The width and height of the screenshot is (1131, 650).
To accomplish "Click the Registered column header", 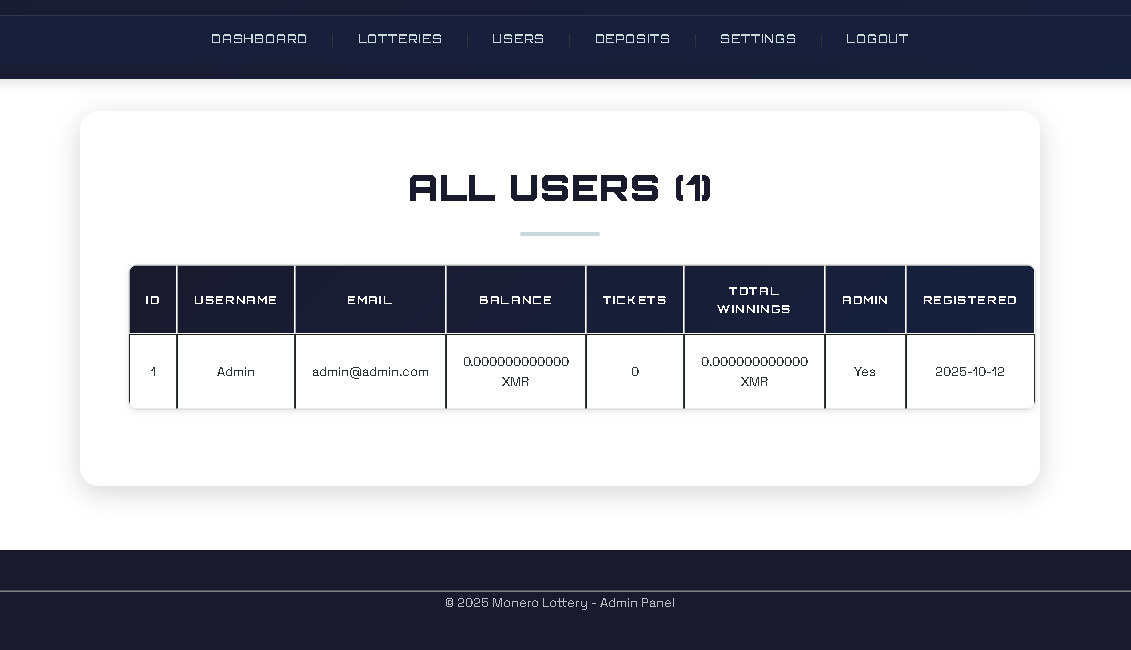I will click(970, 300).
